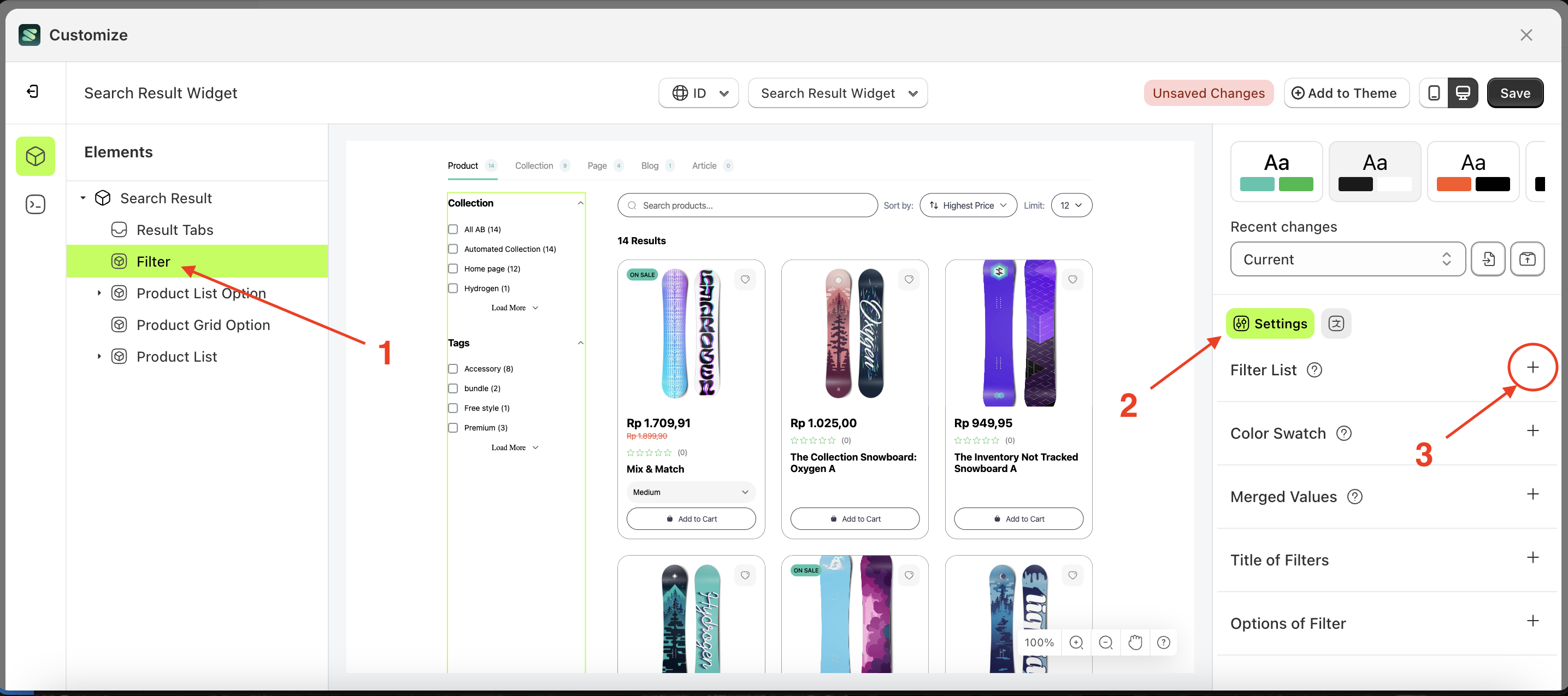Switch to mobile preview mode
The image size is (1568, 696).
1435,92
